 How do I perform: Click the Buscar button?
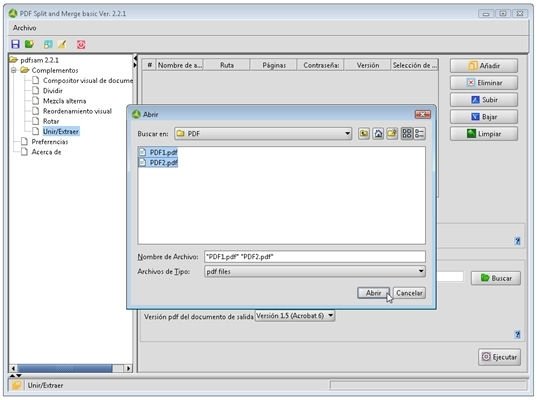[x=496, y=278]
